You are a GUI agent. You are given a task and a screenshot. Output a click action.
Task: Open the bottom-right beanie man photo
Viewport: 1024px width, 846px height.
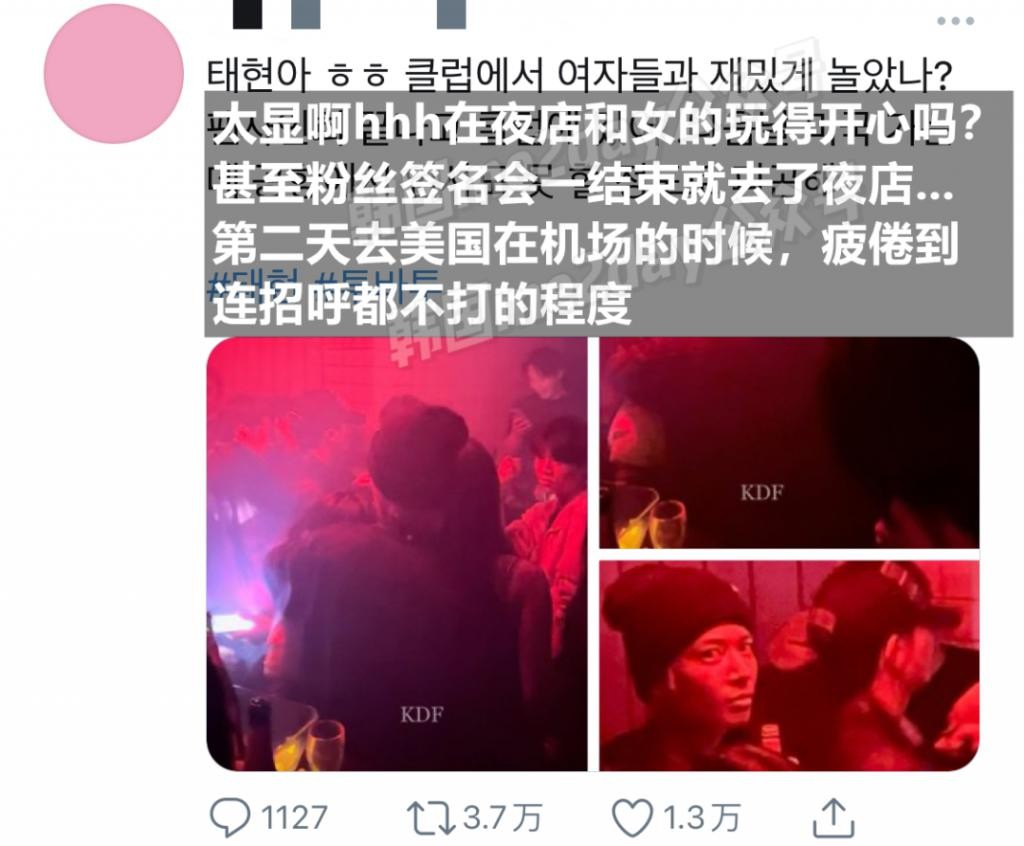tap(790, 666)
